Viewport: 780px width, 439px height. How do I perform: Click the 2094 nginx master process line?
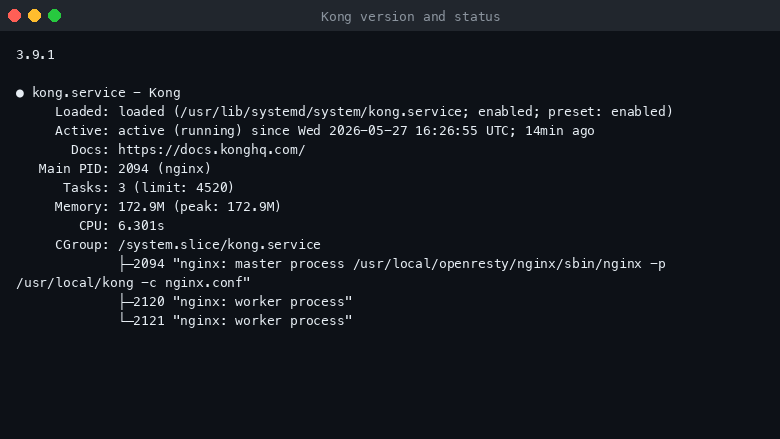pos(393,264)
